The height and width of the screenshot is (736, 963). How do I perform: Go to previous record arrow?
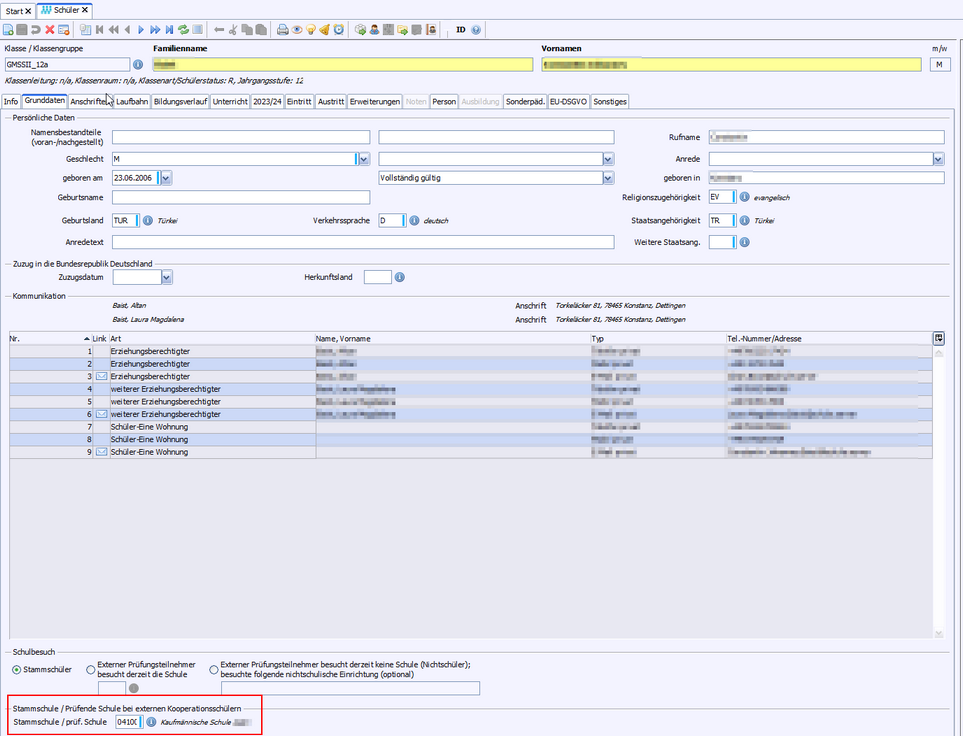coord(127,29)
